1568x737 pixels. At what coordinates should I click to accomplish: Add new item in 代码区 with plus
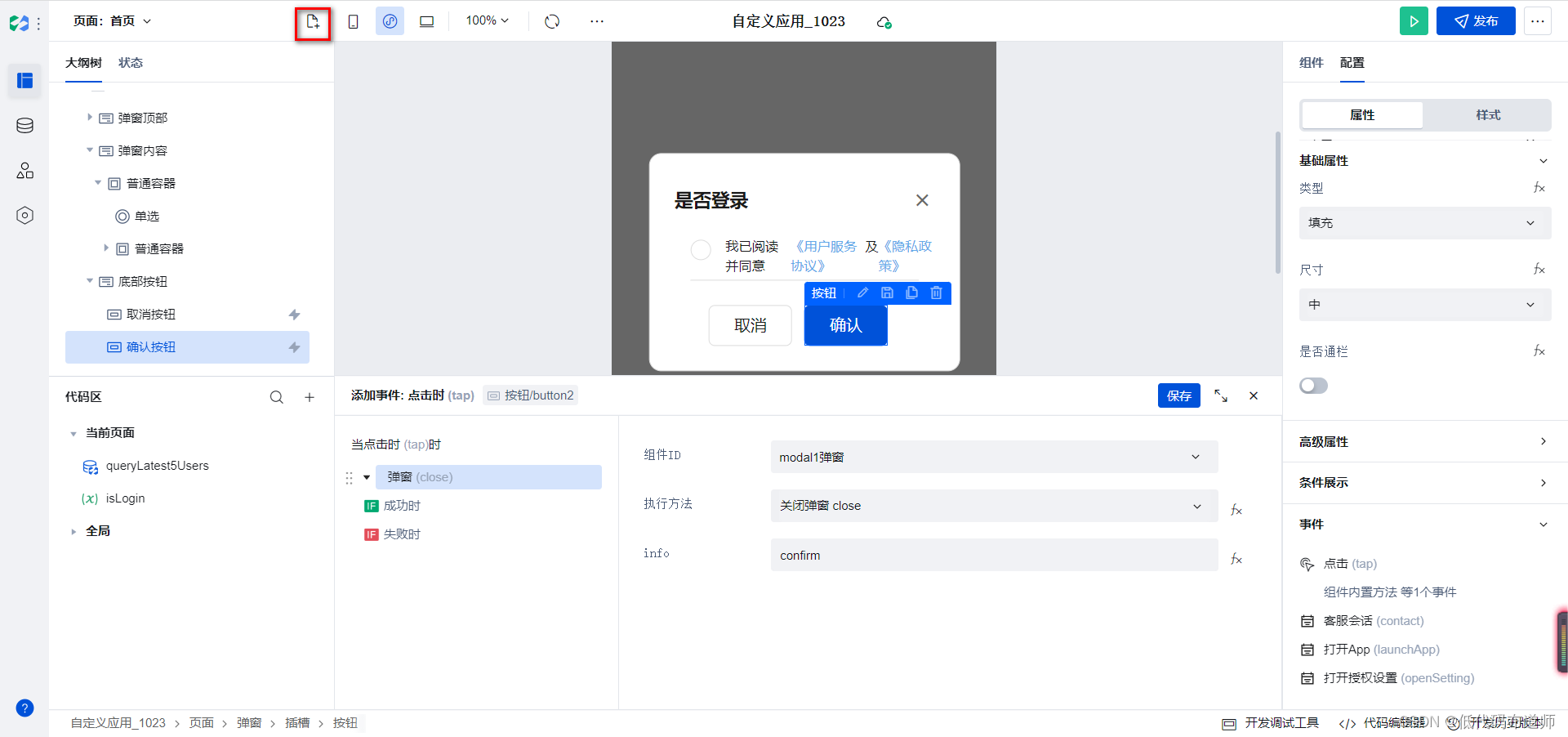pyautogui.click(x=310, y=397)
